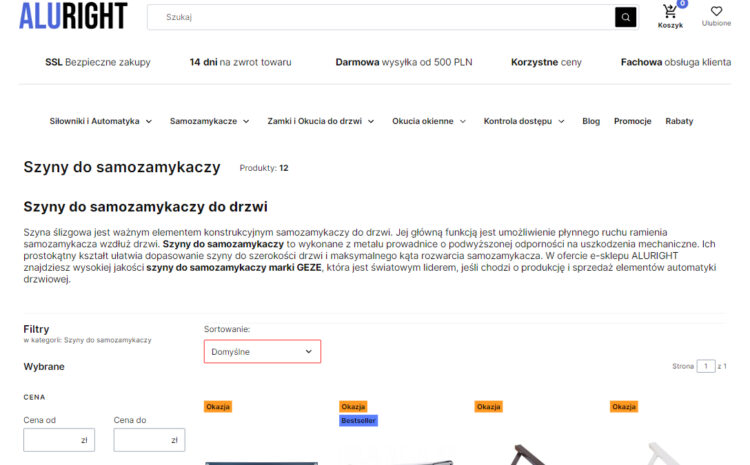This screenshot has height=465, width=750.
Task: Expand Zamki i Okucia do drzwi menu
Action: tap(320, 122)
